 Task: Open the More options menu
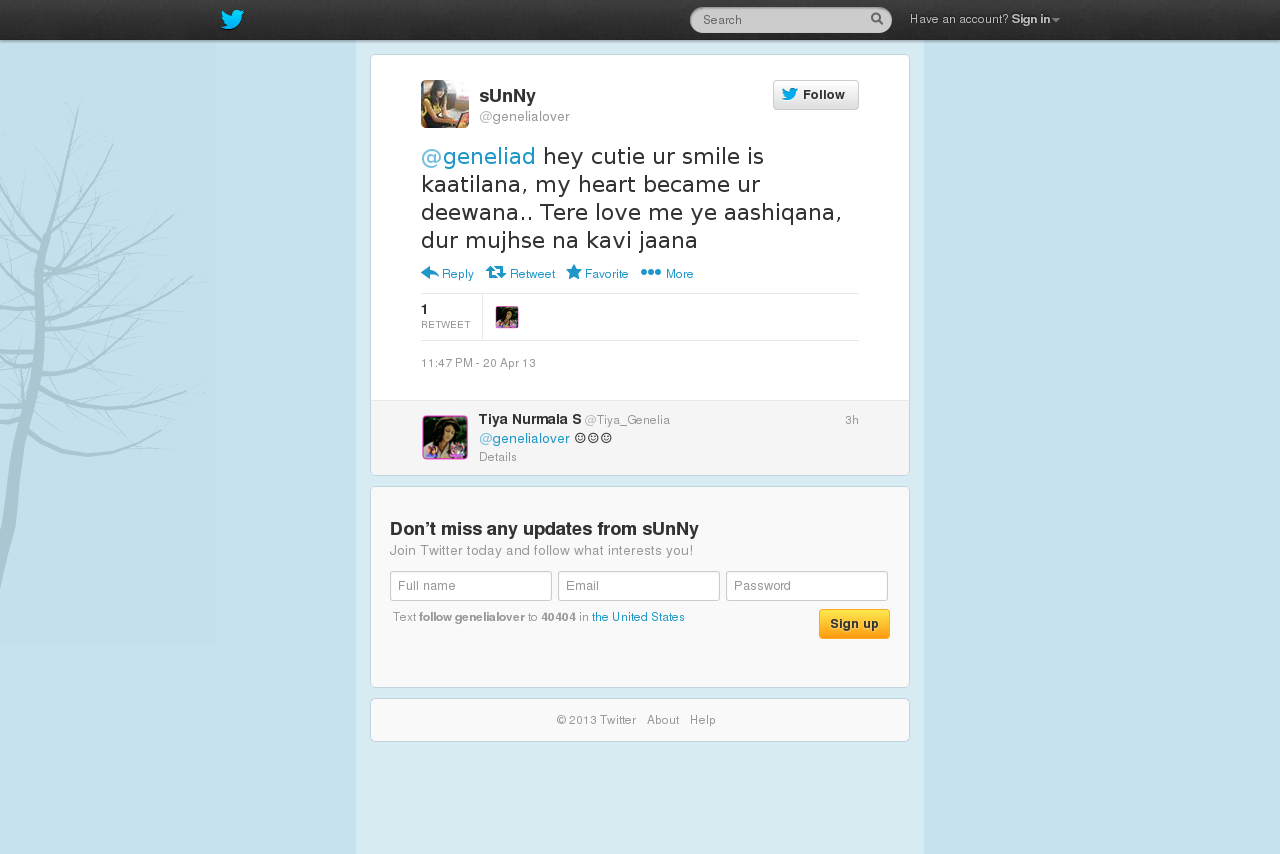tap(667, 273)
